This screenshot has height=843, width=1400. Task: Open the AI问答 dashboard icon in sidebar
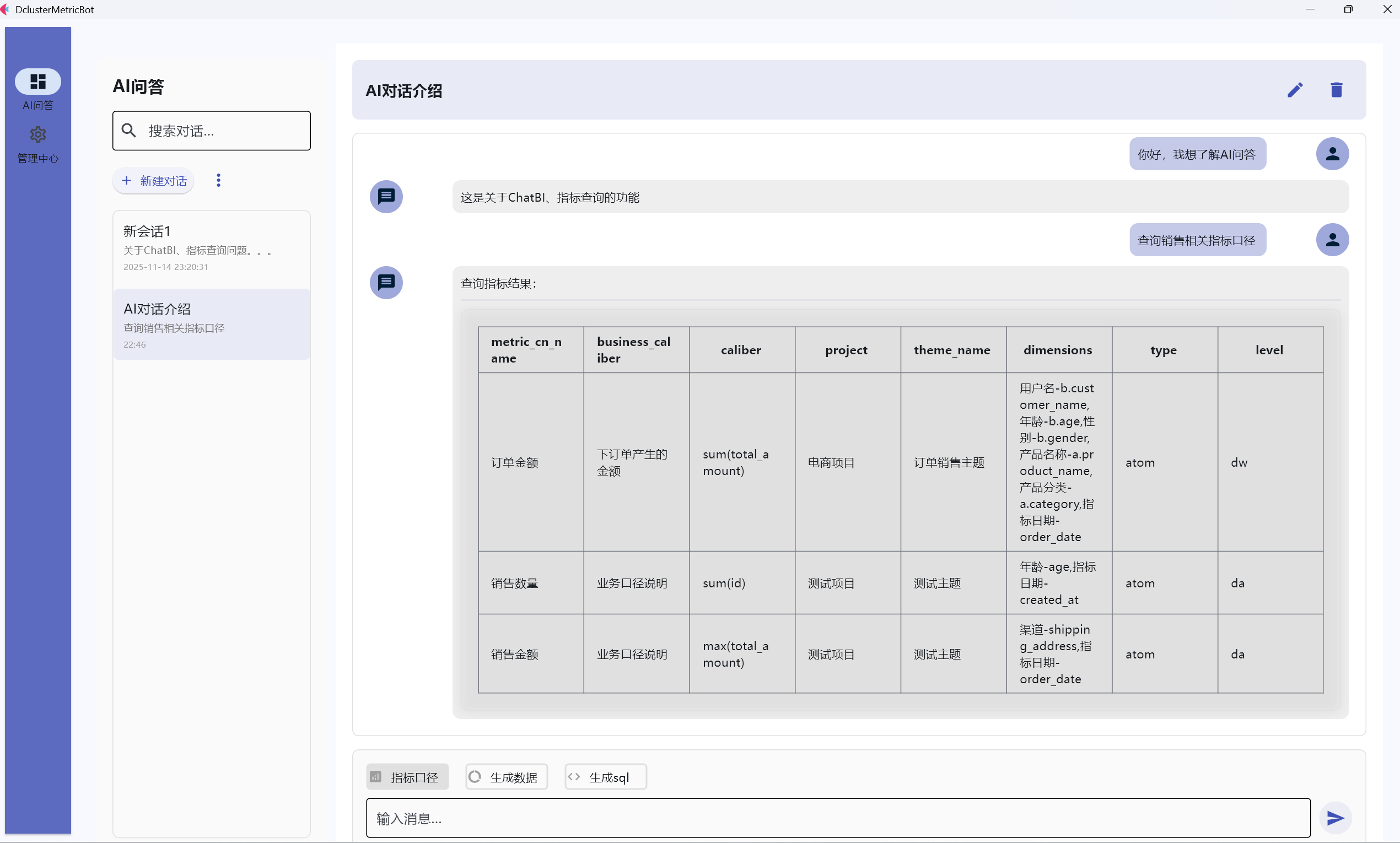pyautogui.click(x=37, y=82)
